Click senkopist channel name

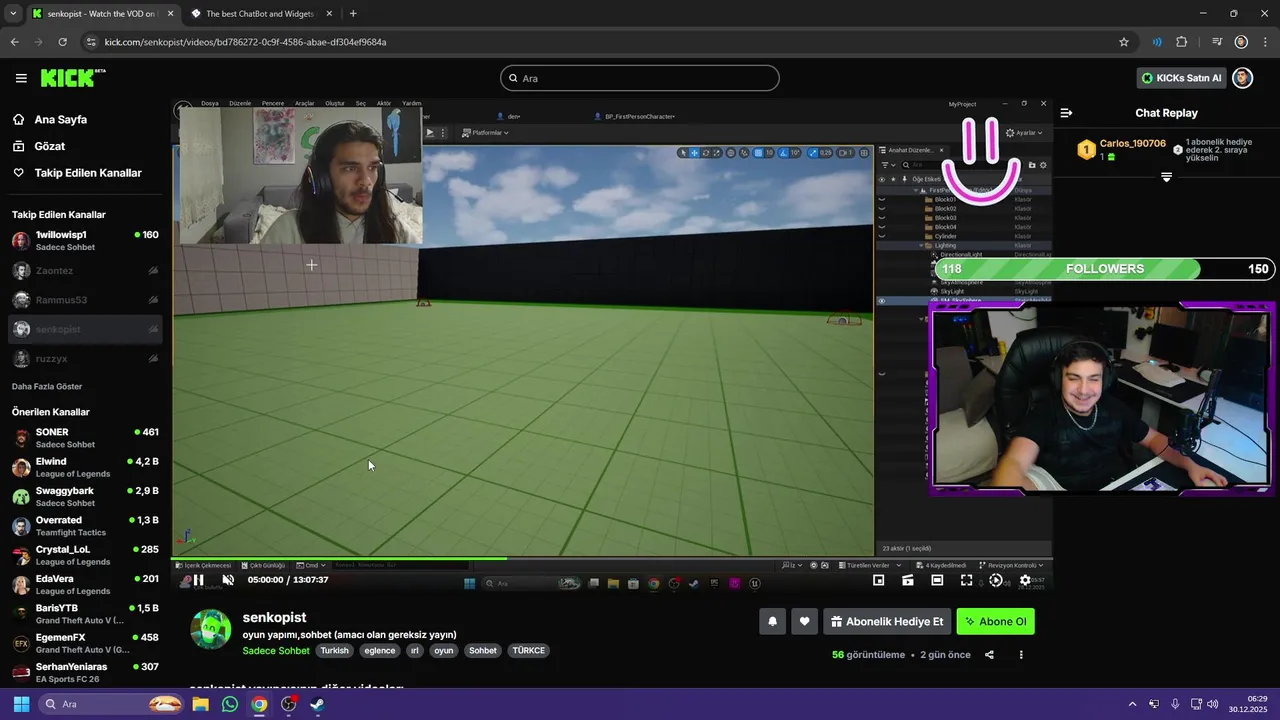pyautogui.click(x=274, y=617)
